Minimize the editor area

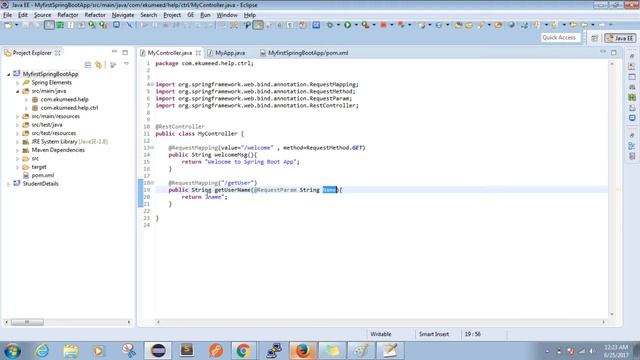603,52
